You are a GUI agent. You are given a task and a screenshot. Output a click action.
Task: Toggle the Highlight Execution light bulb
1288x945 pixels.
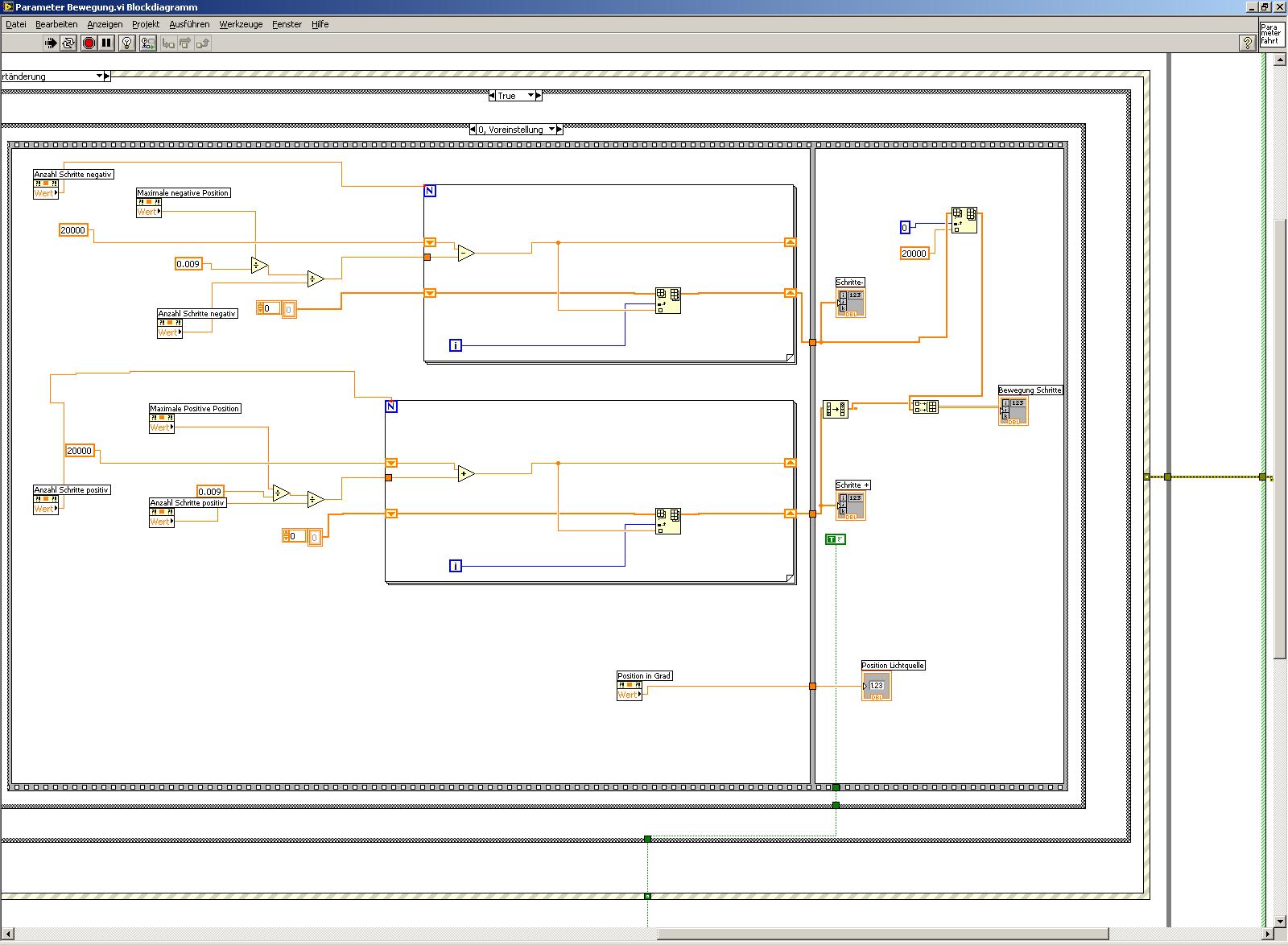coord(127,43)
